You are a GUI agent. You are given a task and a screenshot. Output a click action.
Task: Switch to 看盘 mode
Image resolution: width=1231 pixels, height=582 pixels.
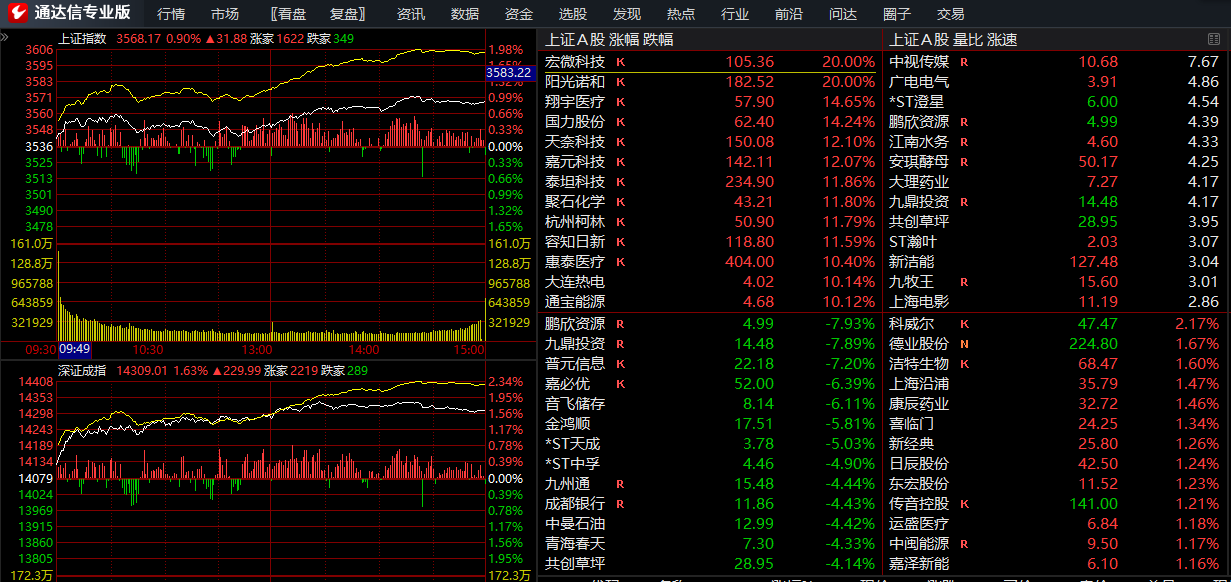point(288,14)
